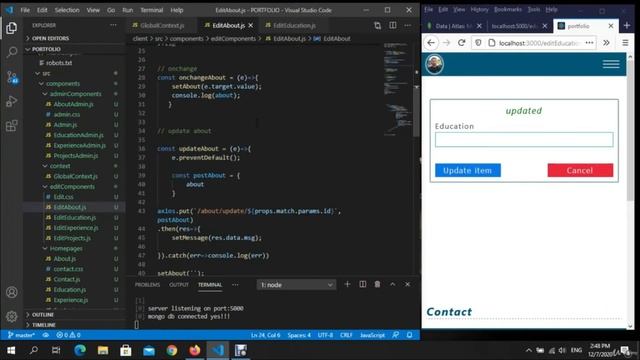Open the Accounts menu in the activity bar
This screenshot has height=360, width=640.
click(11, 292)
